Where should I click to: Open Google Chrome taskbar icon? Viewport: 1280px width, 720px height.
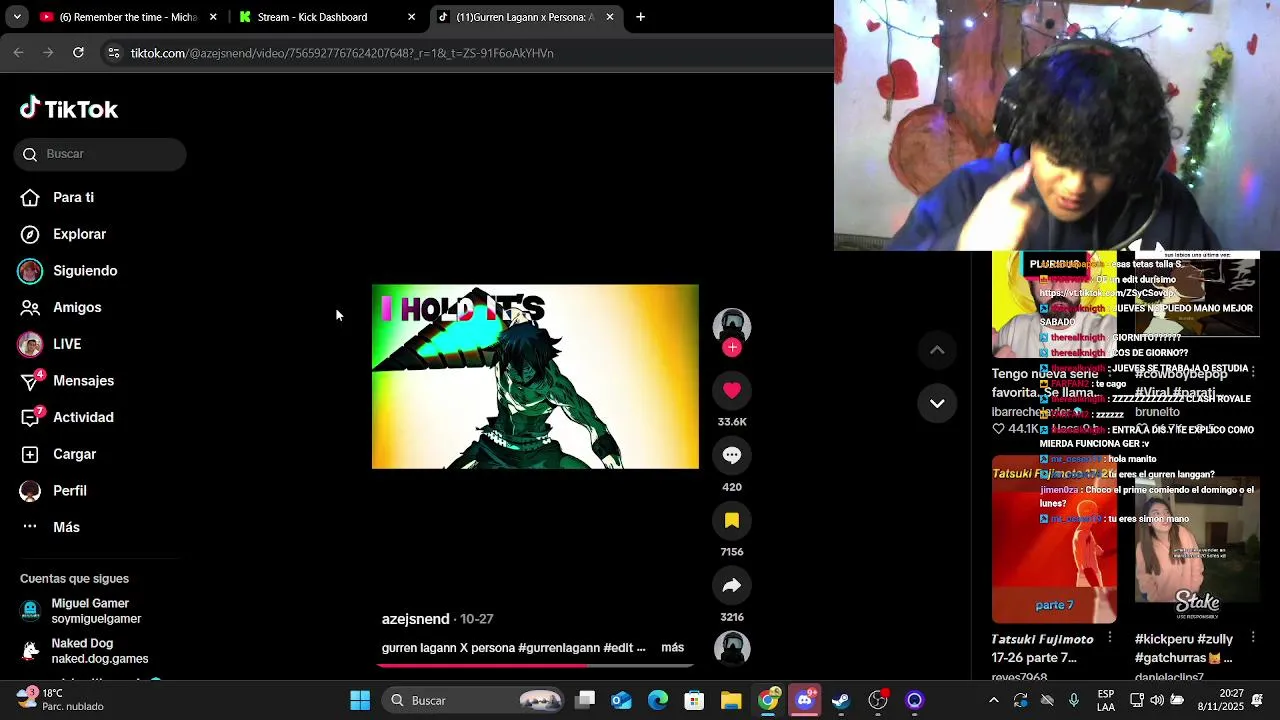[768, 700]
